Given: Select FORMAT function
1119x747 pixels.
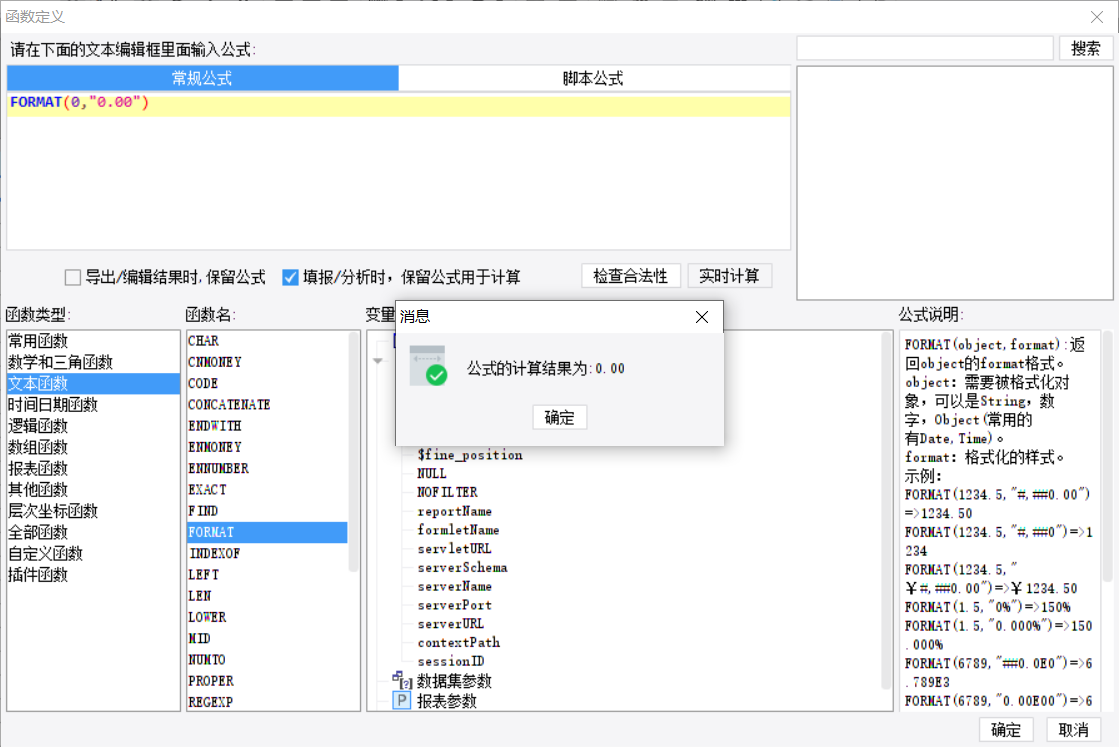Looking at the screenshot, I should pyautogui.click(x=267, y=532).
